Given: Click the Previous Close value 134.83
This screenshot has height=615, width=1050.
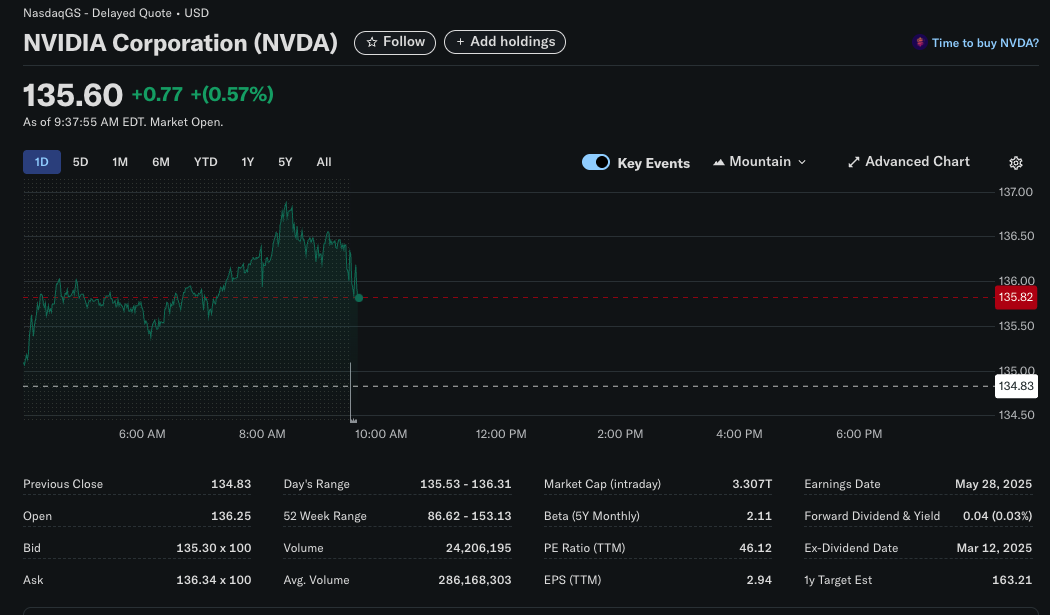Looking at the screenshot, I should tap(231, 484).
